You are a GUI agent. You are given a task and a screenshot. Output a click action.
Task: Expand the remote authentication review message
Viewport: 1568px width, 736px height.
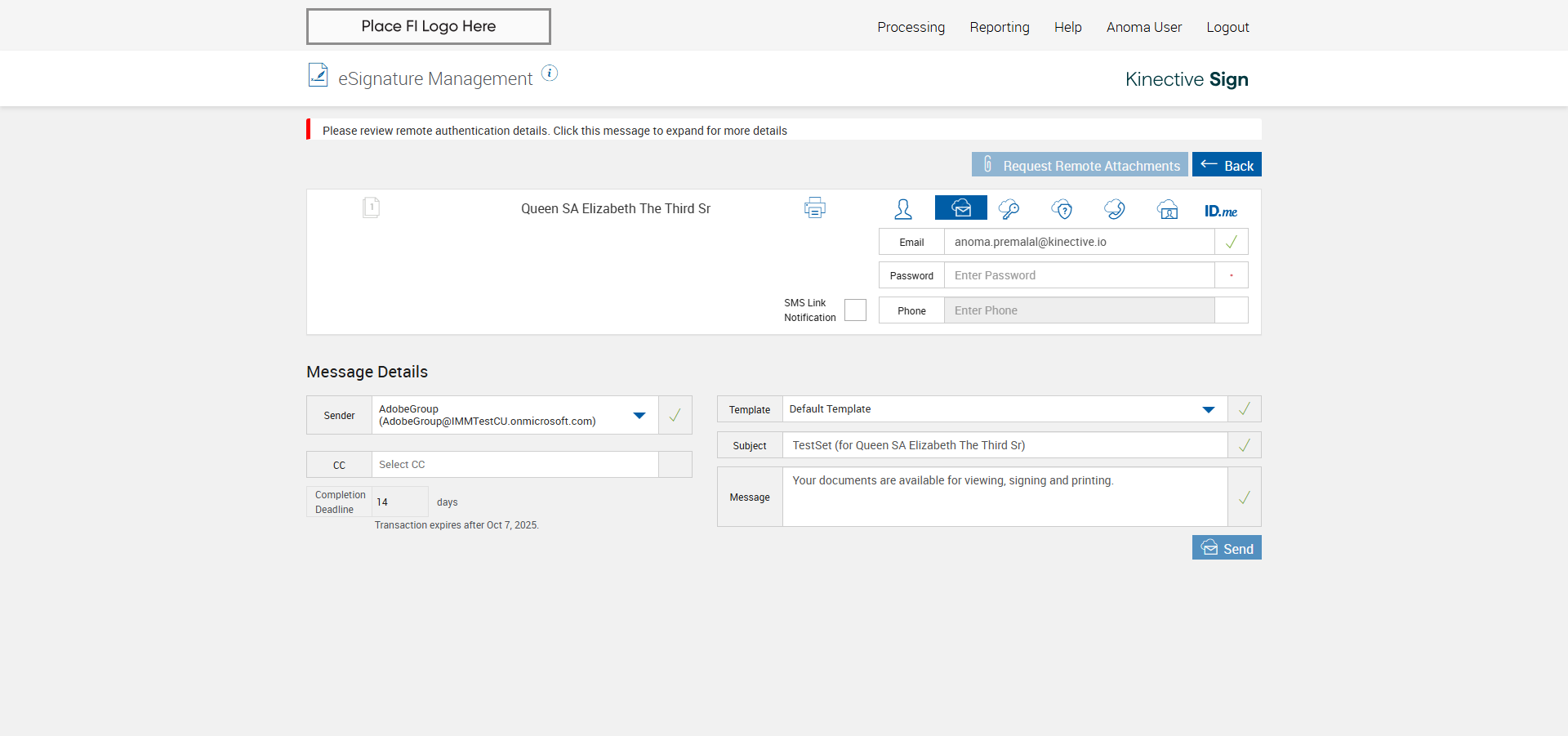[x=555, y=131]
